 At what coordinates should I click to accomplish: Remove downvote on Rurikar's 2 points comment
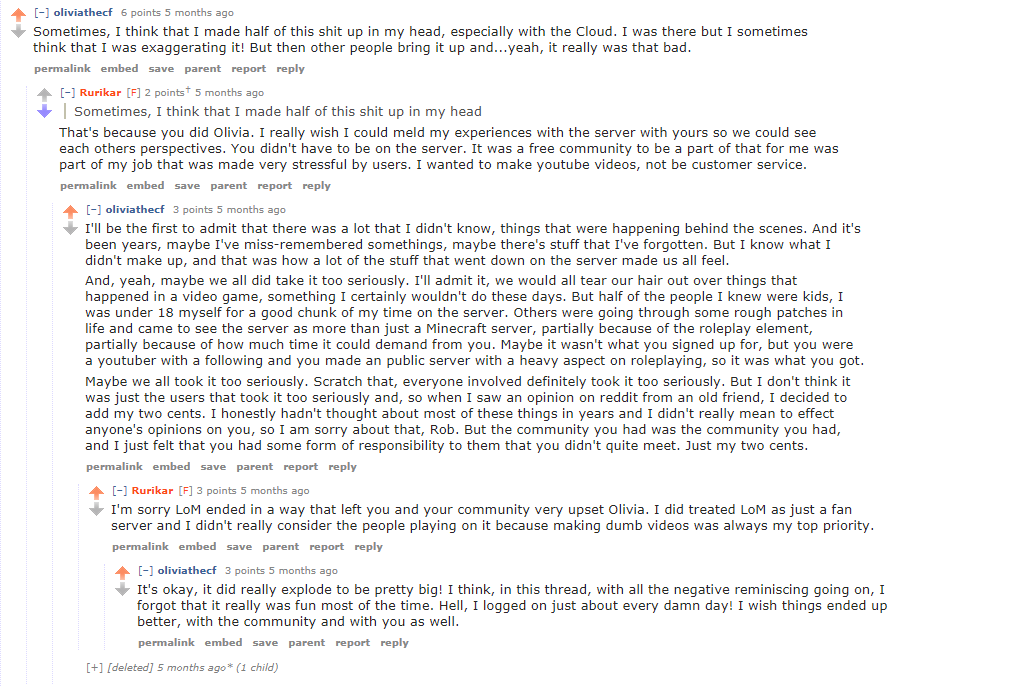click(44, 111)
